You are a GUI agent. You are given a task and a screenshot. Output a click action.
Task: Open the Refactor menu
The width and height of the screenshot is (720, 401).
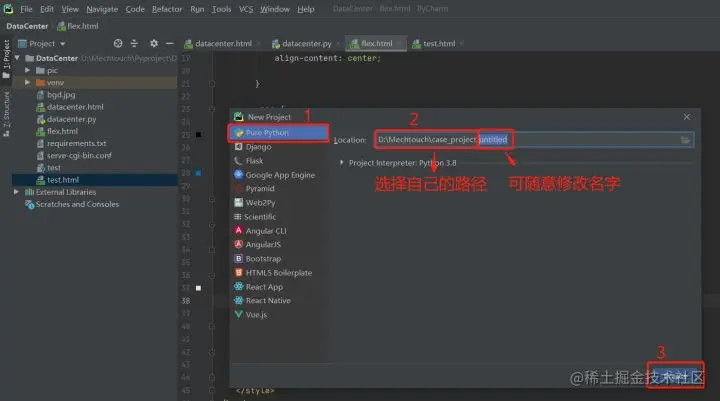[x=167, y=9]
